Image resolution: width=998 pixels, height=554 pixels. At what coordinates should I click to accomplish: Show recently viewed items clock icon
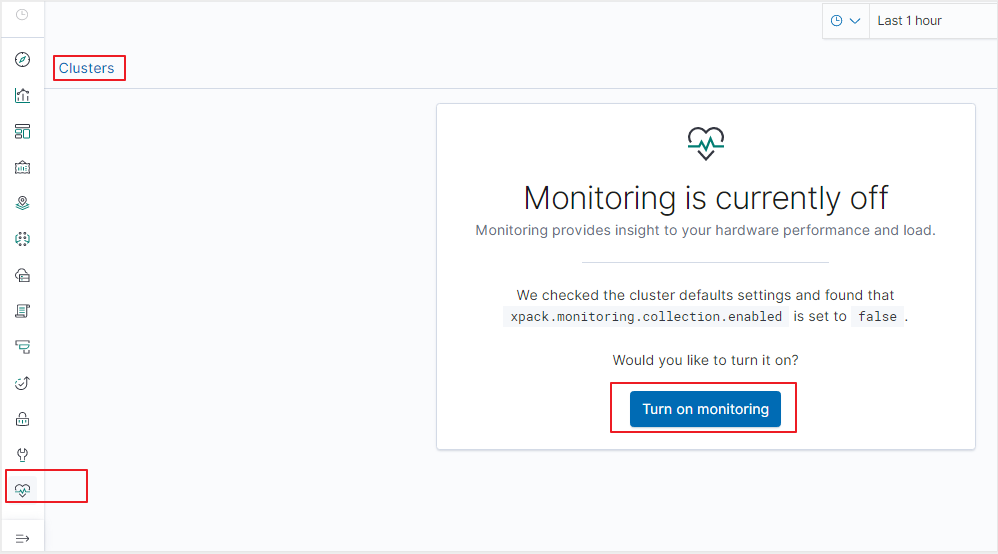[22, 15]
